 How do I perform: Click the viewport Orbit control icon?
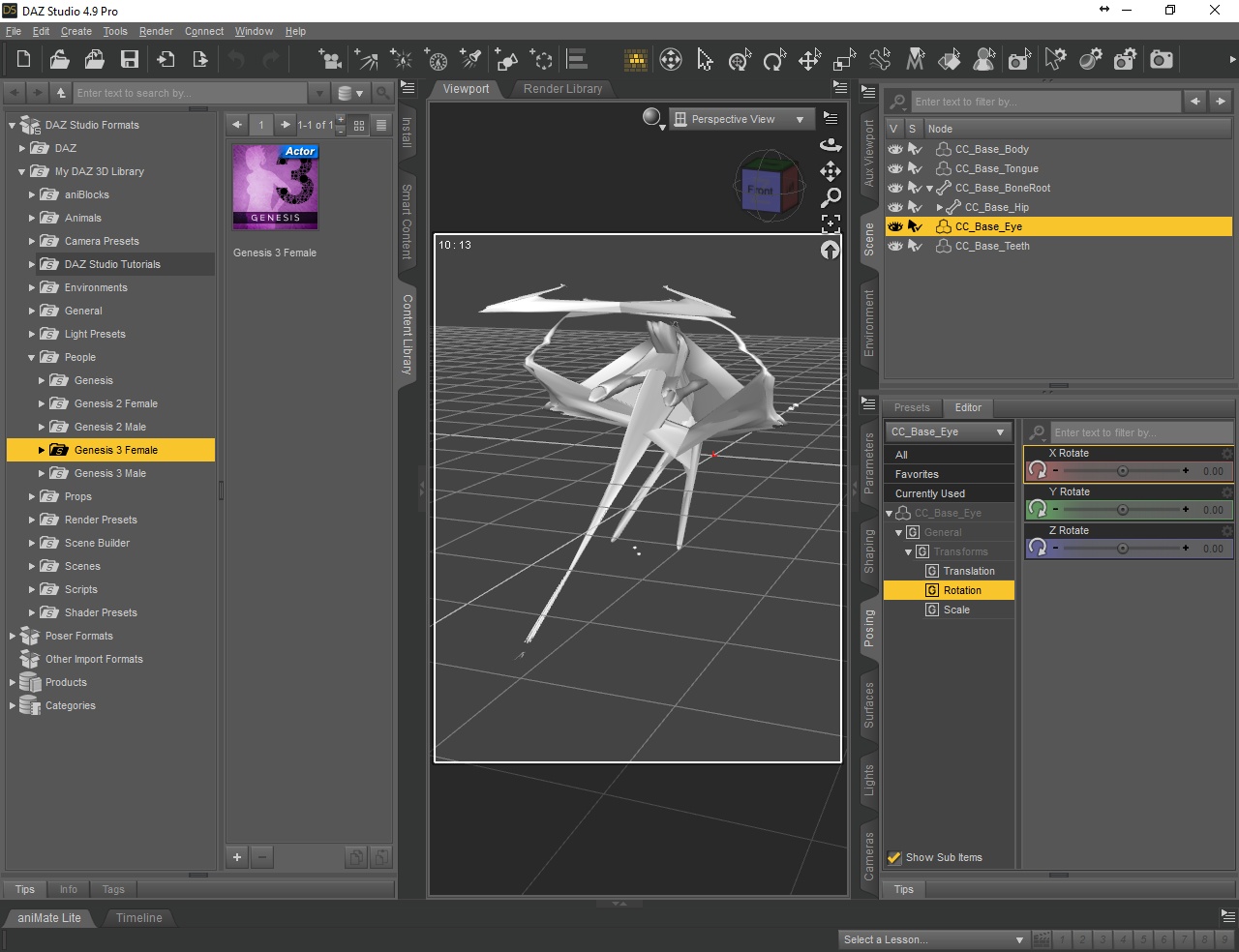pyautogui.click(x=831, y=145)
